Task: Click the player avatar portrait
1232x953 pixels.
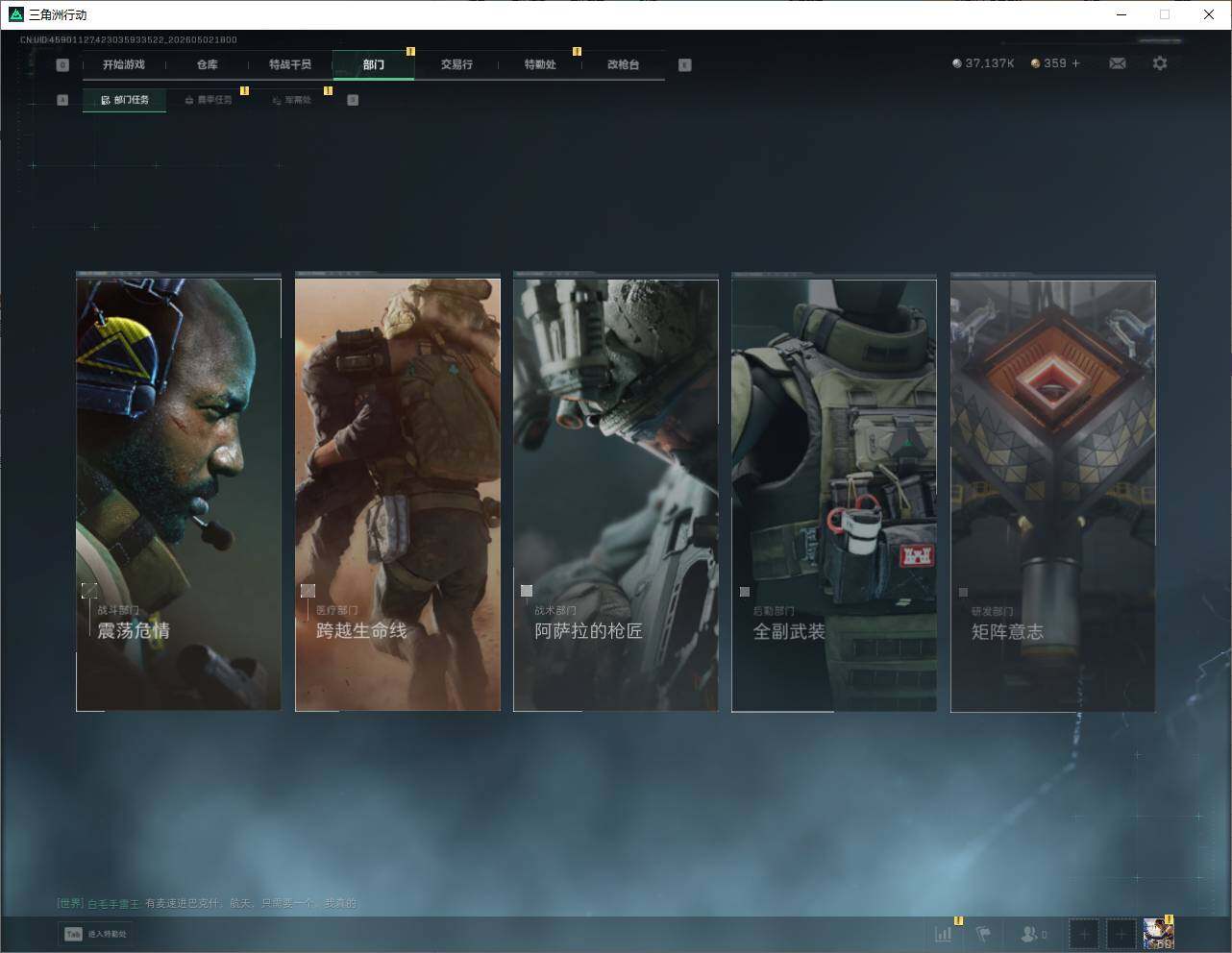Action: pos(1158,933)
